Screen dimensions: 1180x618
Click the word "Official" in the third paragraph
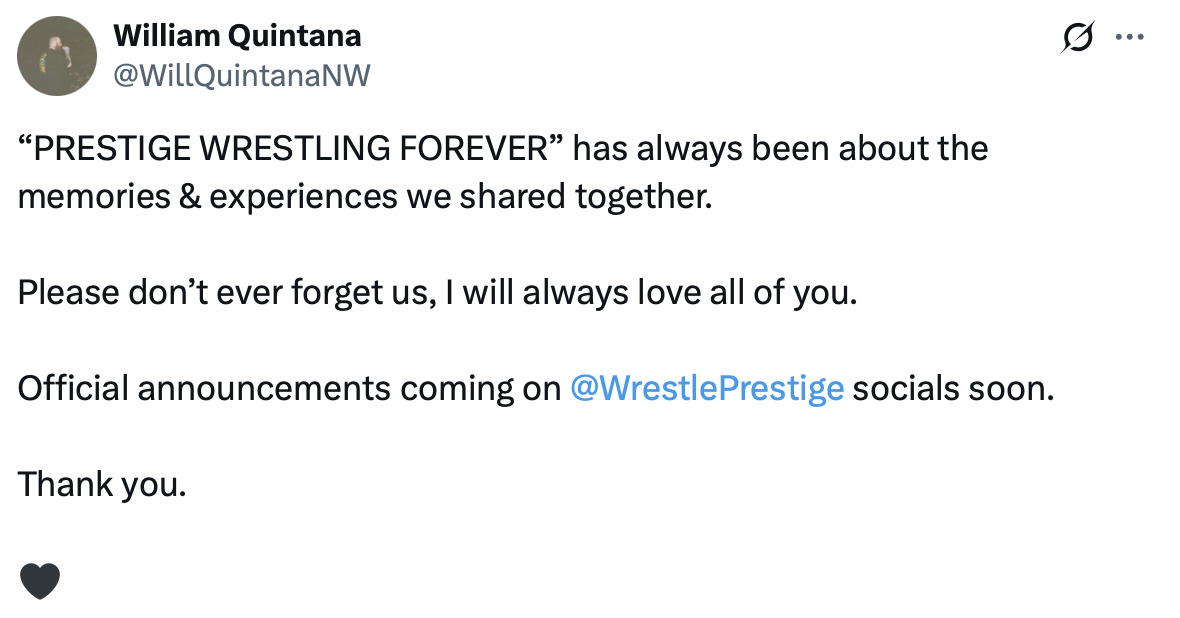coord(72,388)
